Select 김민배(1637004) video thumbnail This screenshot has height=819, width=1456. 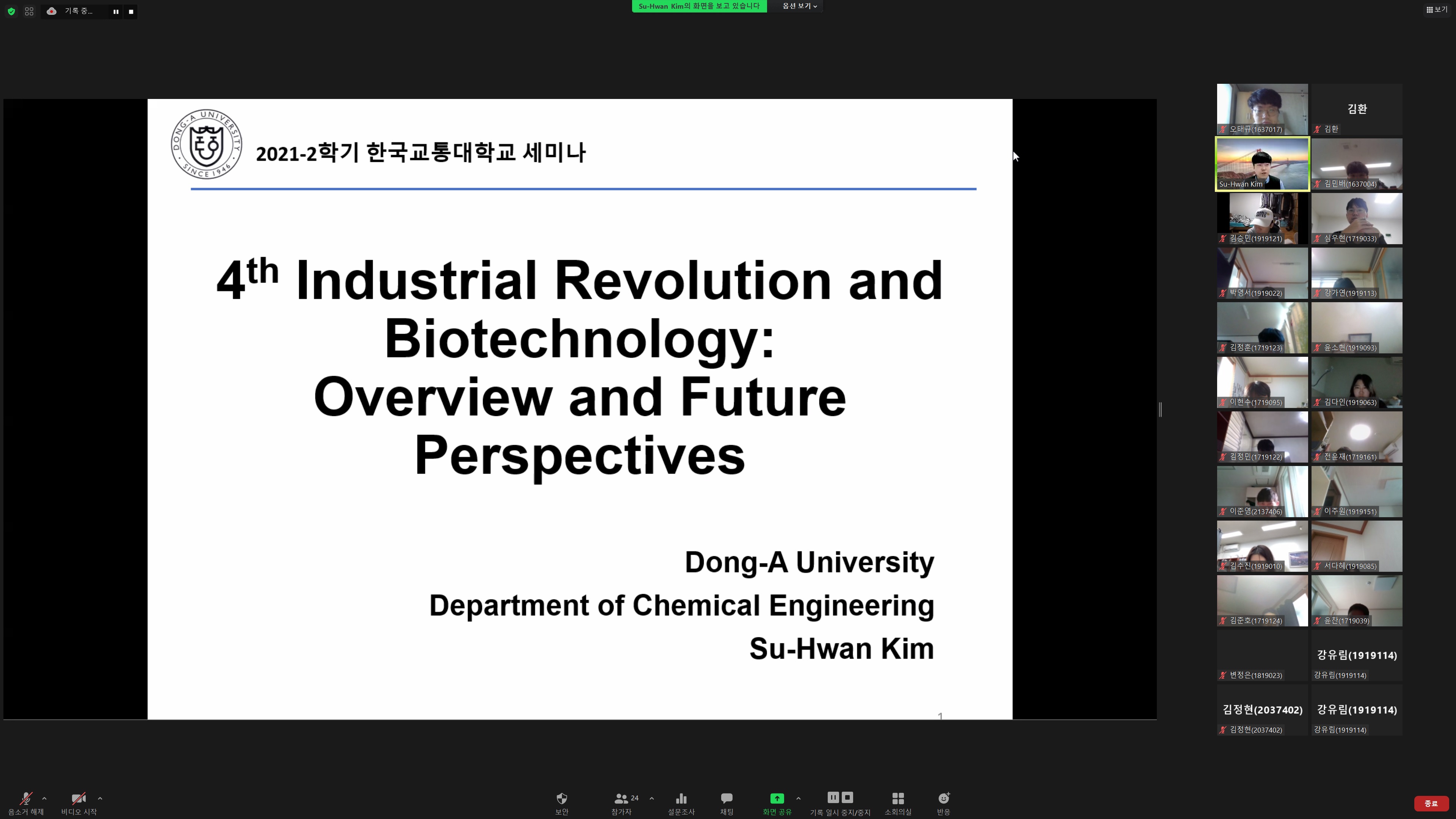1357,164
